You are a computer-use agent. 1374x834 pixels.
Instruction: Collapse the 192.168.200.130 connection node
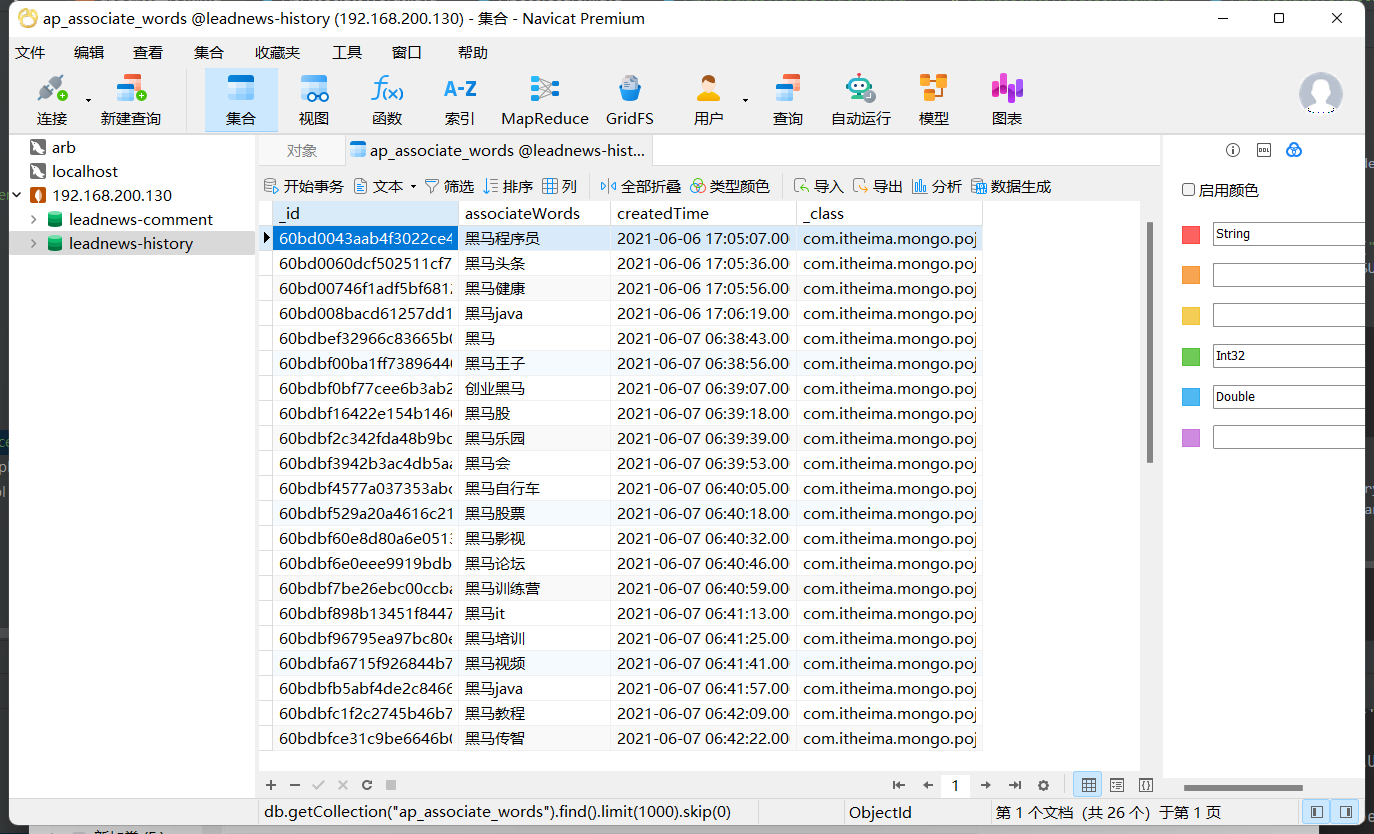tap(16, 195)
